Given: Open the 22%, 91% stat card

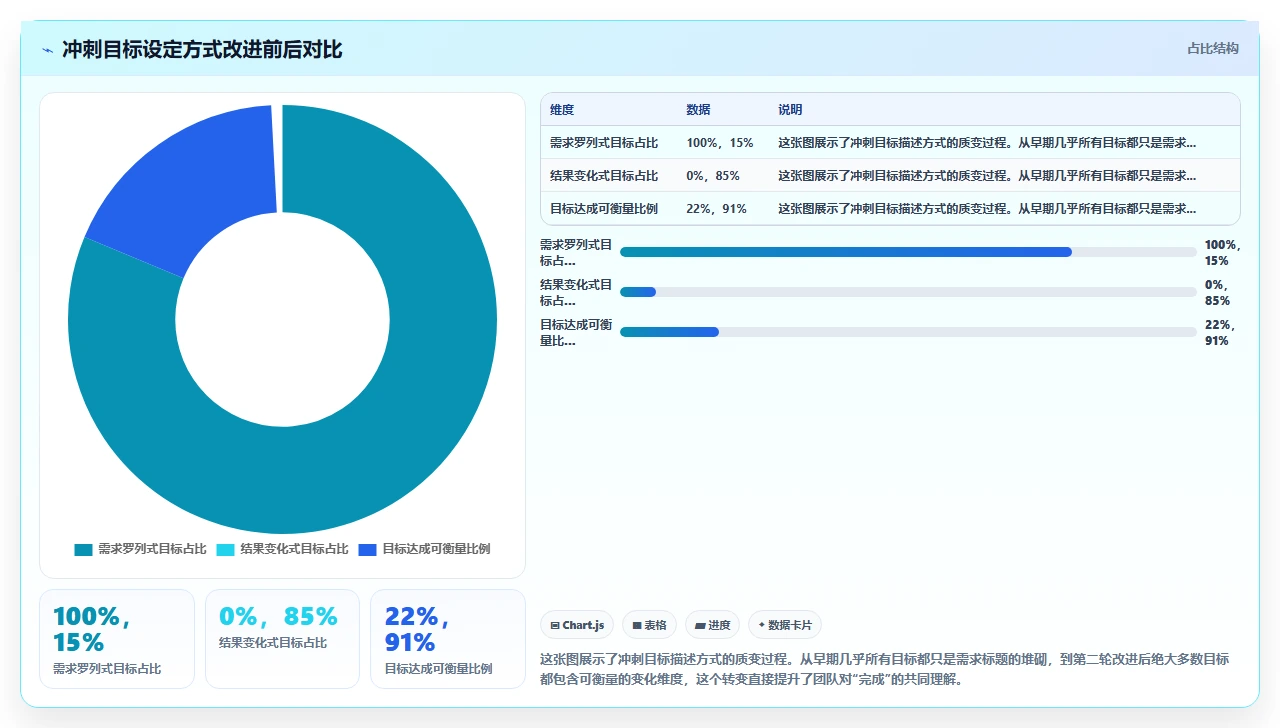Looking at the screenshot, I should pos(448,639).
